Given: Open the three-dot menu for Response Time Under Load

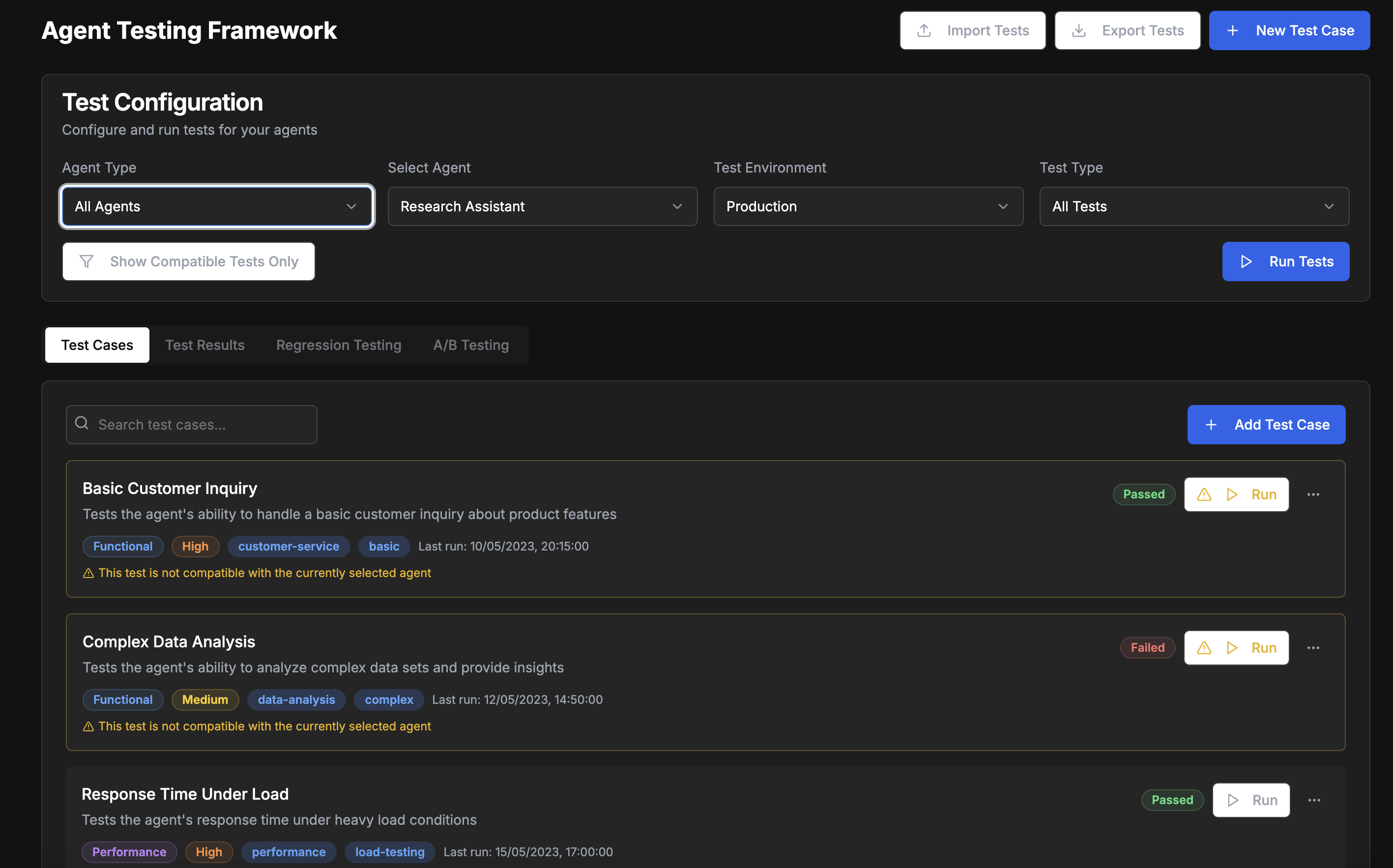Looking at the screenshot, I should tap(1314, 800).
